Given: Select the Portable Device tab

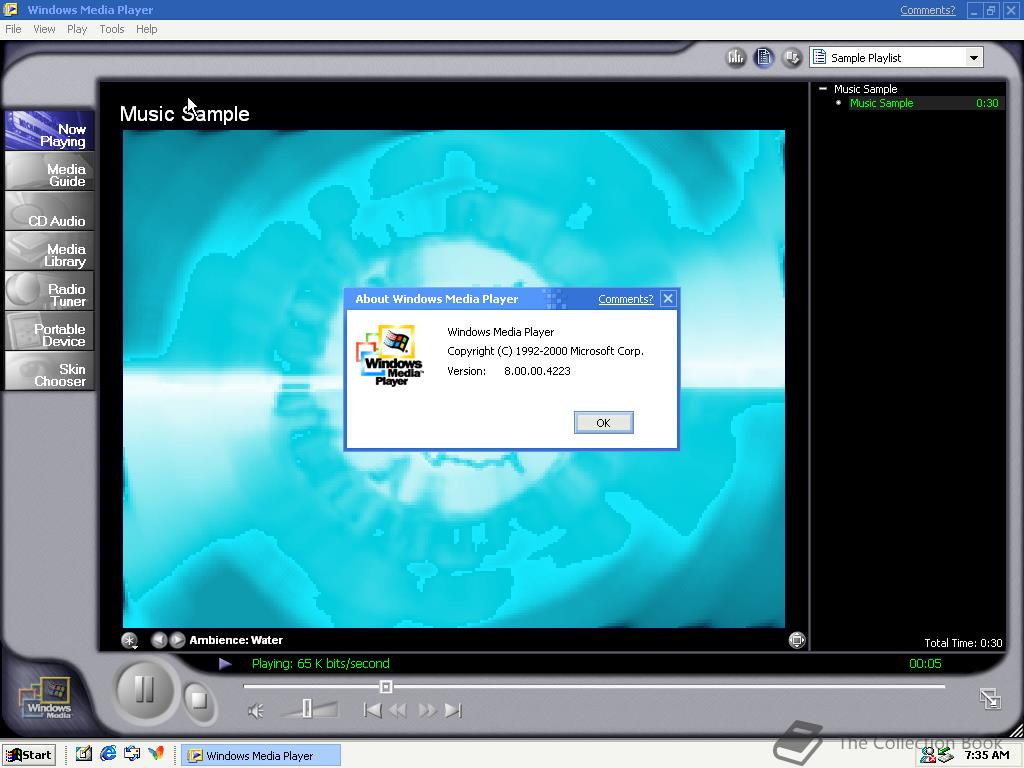Looking at the screenshot, I should (50, 332).
